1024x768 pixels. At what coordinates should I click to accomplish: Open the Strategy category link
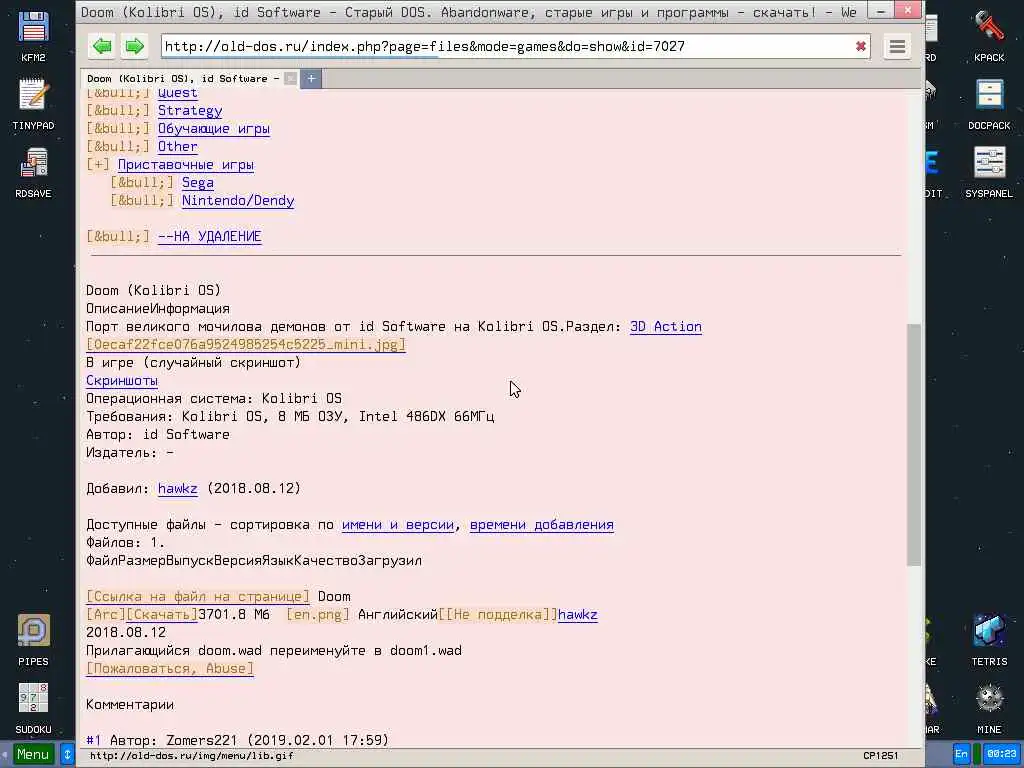190,110
